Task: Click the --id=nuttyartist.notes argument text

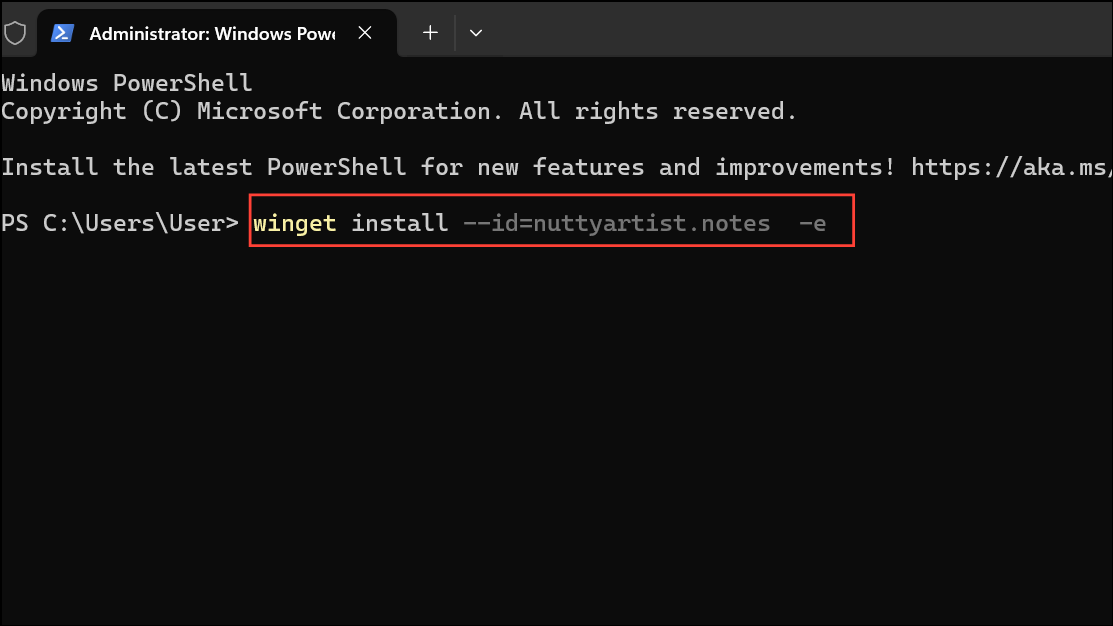Action: [616, 224]
